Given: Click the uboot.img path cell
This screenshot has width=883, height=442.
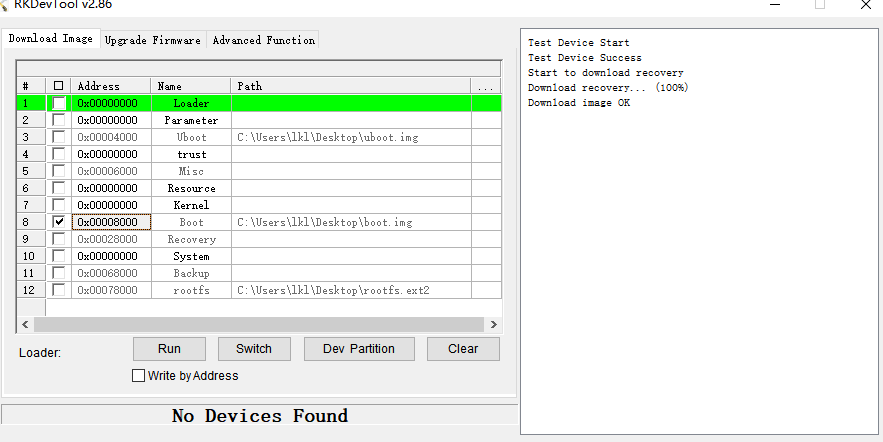Looking at the screenshot, I should [x=351, y=137].
